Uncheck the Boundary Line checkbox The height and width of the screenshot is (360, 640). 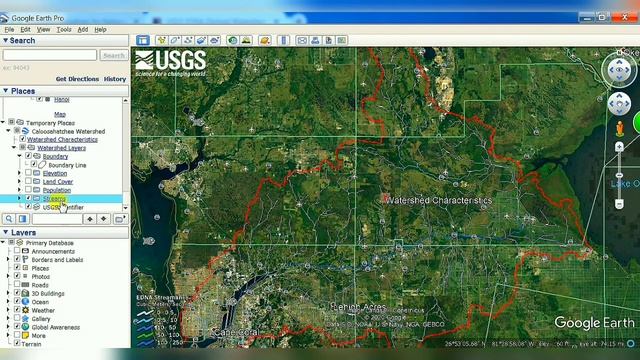(x=34, y=164)
